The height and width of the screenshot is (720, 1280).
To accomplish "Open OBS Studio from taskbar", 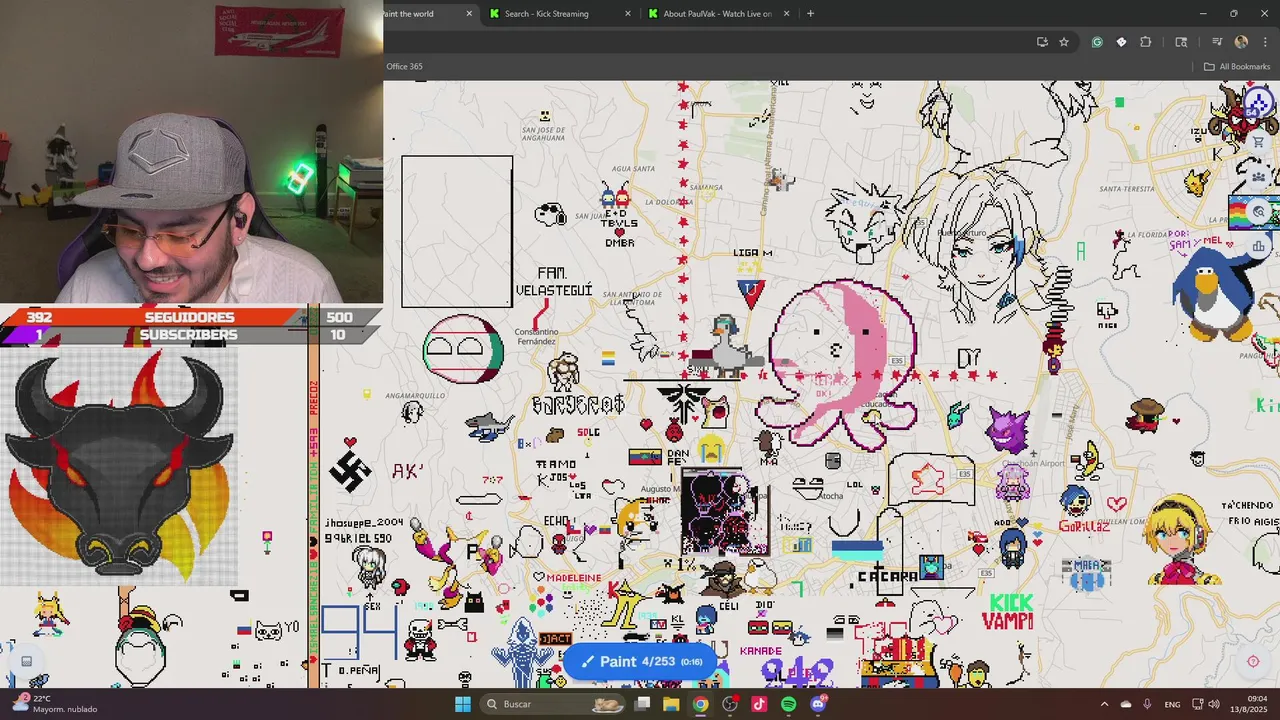I will click(730, 704).
